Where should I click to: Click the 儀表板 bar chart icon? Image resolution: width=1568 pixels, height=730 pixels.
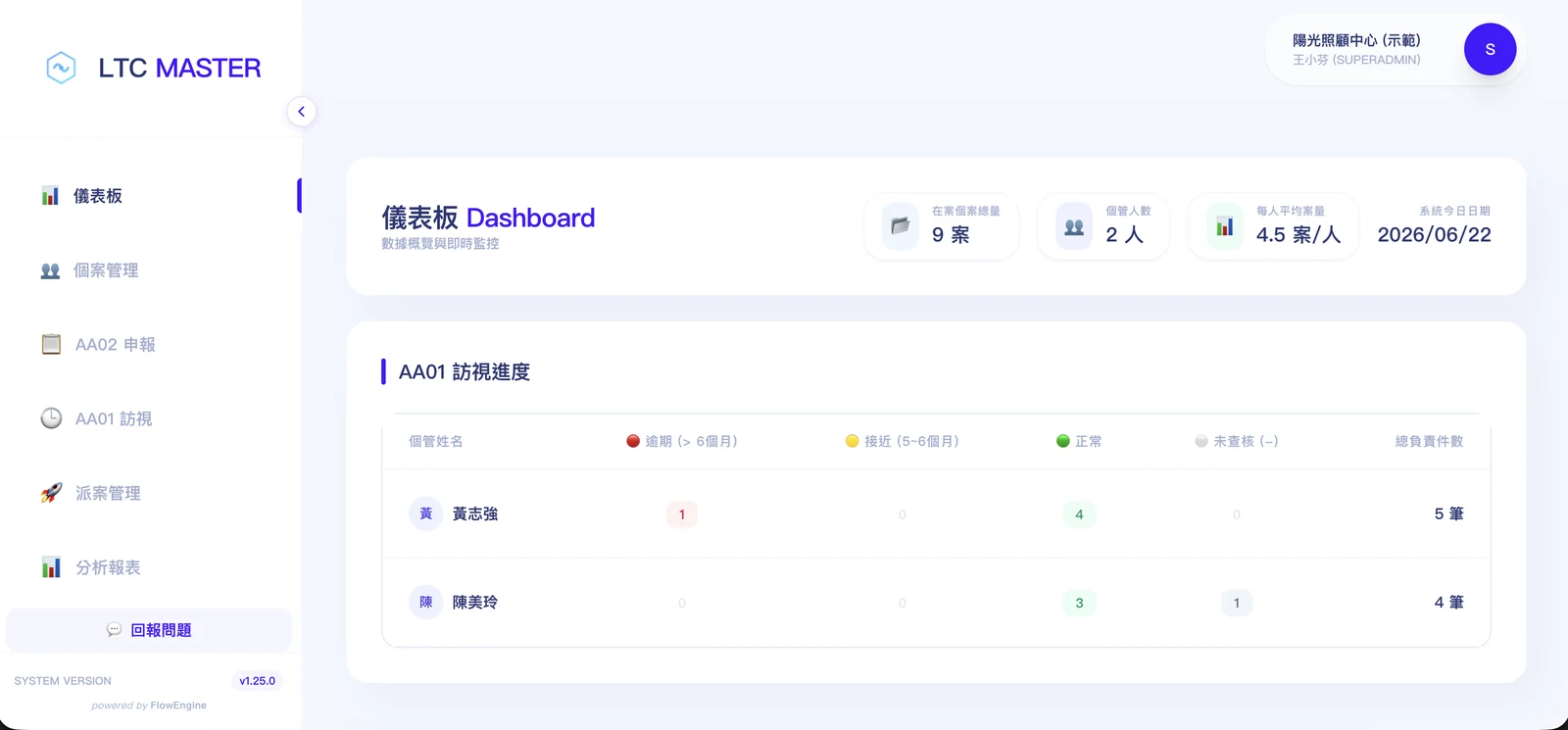(50, 196)
